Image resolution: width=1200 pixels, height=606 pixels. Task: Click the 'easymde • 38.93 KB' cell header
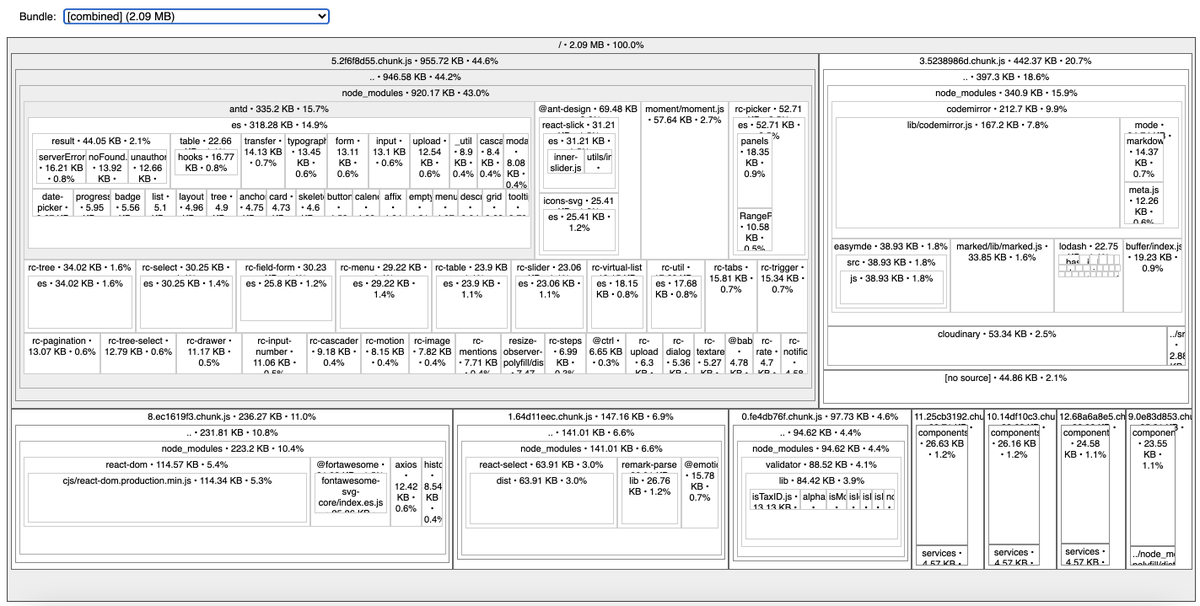[x=890, y=245]
